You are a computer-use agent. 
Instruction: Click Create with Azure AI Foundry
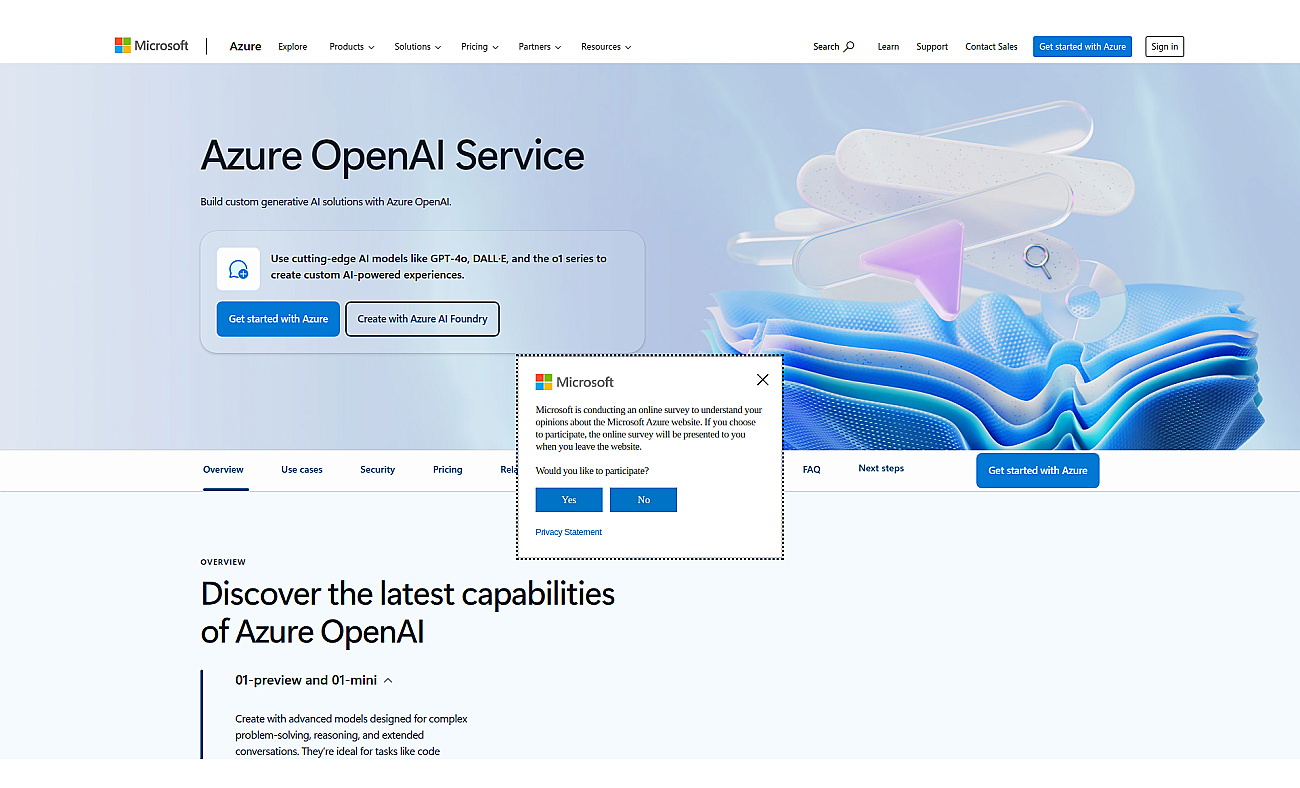(x=422, y=319)
